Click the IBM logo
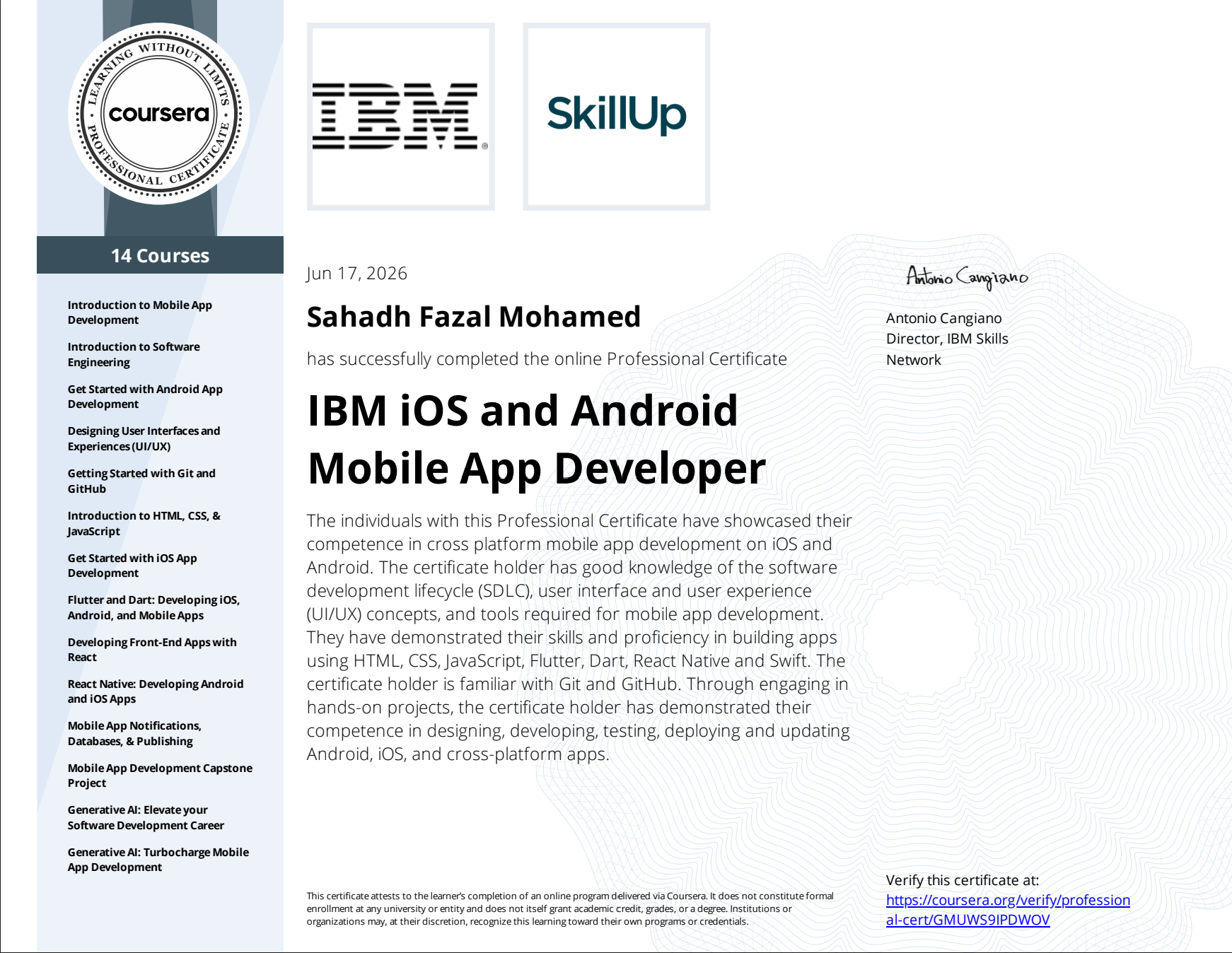 point(400,117)
